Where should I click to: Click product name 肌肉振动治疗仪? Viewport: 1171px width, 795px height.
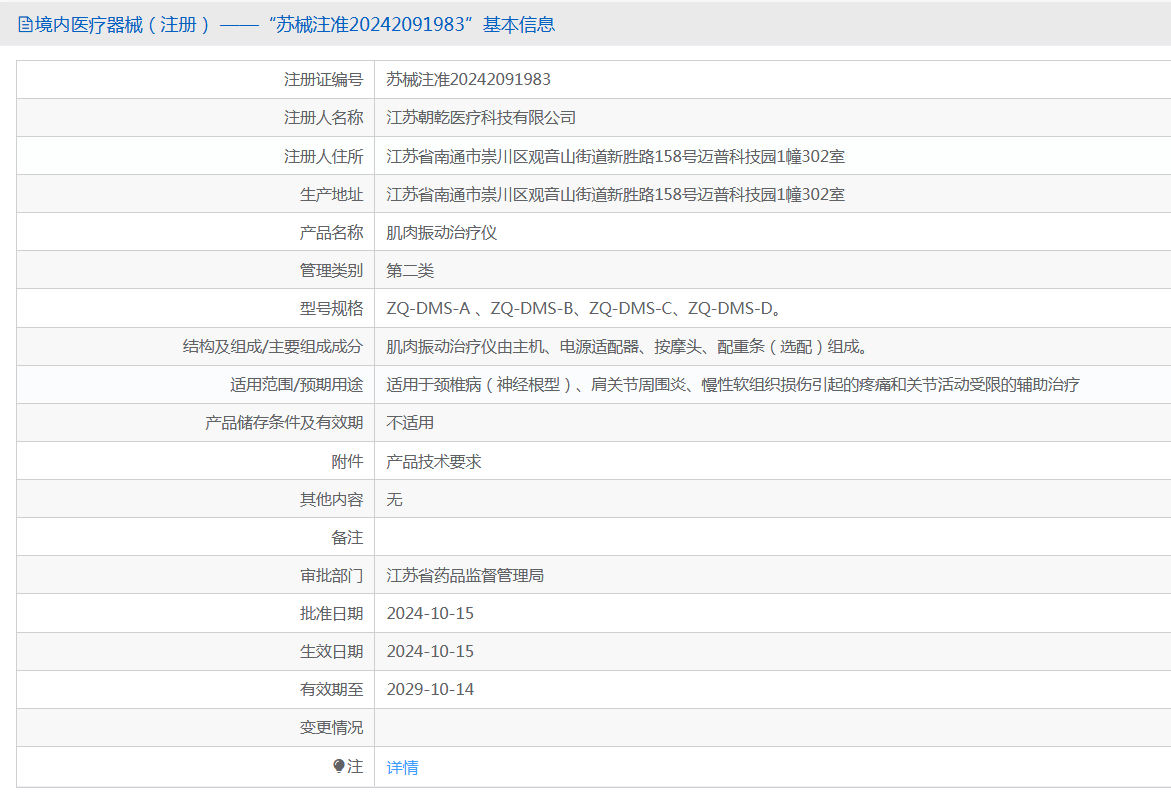click(x=441, y=233)
